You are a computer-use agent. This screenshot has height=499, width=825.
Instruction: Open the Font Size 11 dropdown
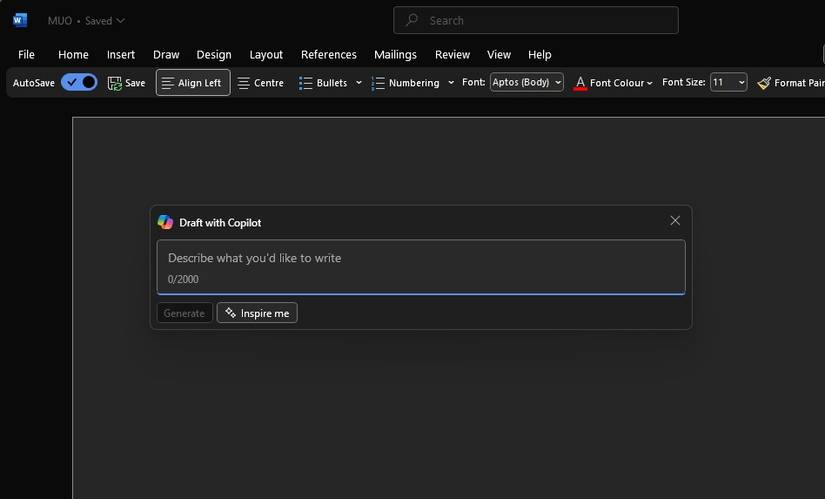click(728, 82)
